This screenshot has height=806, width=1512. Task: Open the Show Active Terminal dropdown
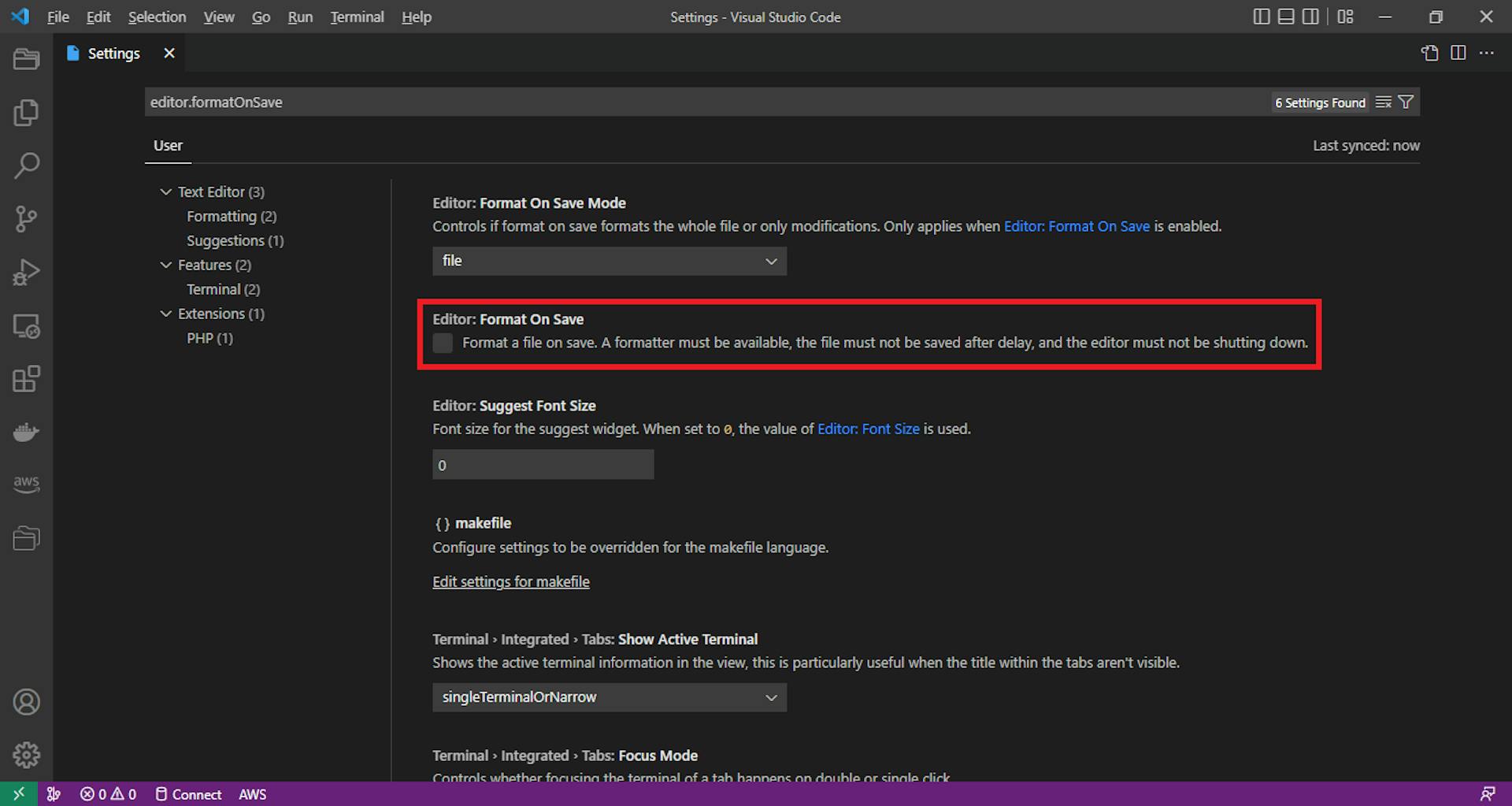click(x=609, y=696)
